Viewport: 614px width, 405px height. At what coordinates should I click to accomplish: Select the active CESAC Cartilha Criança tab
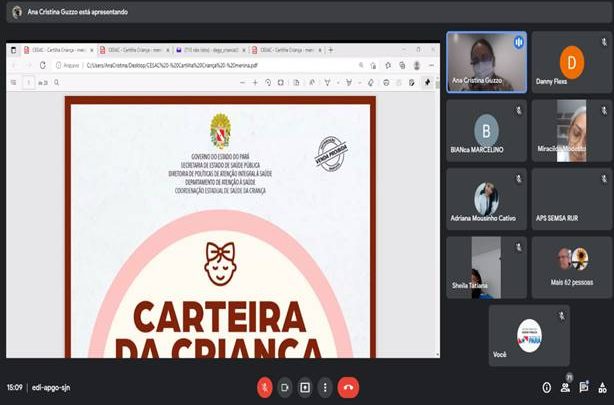pyautogui.click(x=58, y=50)
